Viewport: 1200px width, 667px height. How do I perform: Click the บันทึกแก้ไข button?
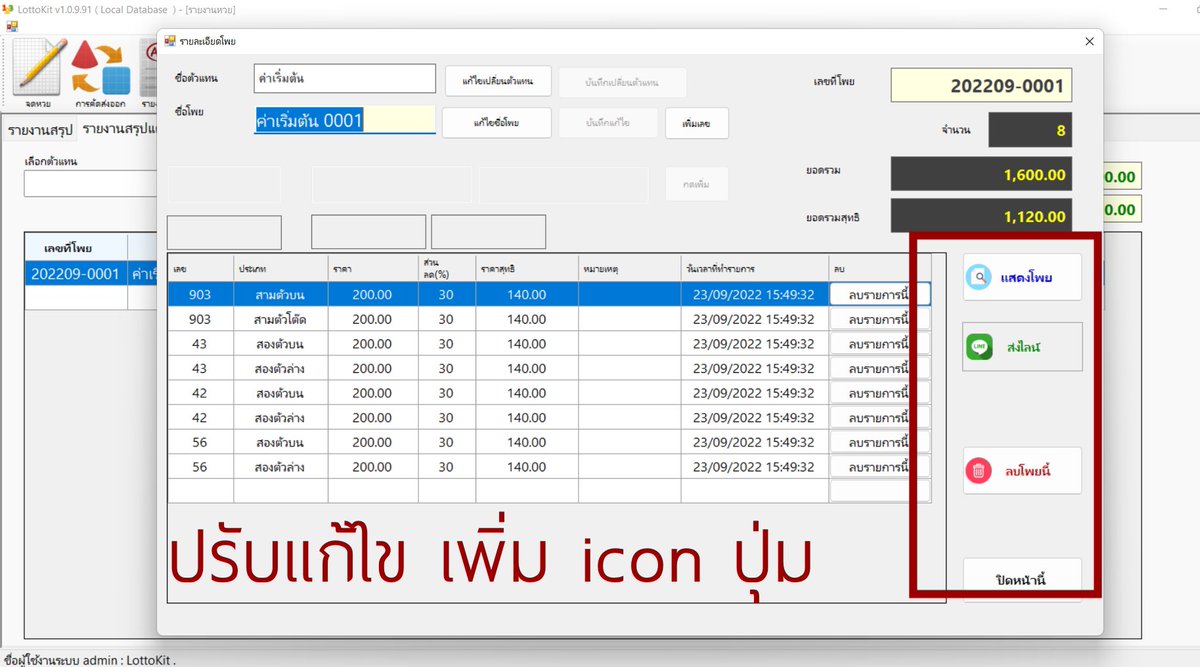tap(608, 123)
